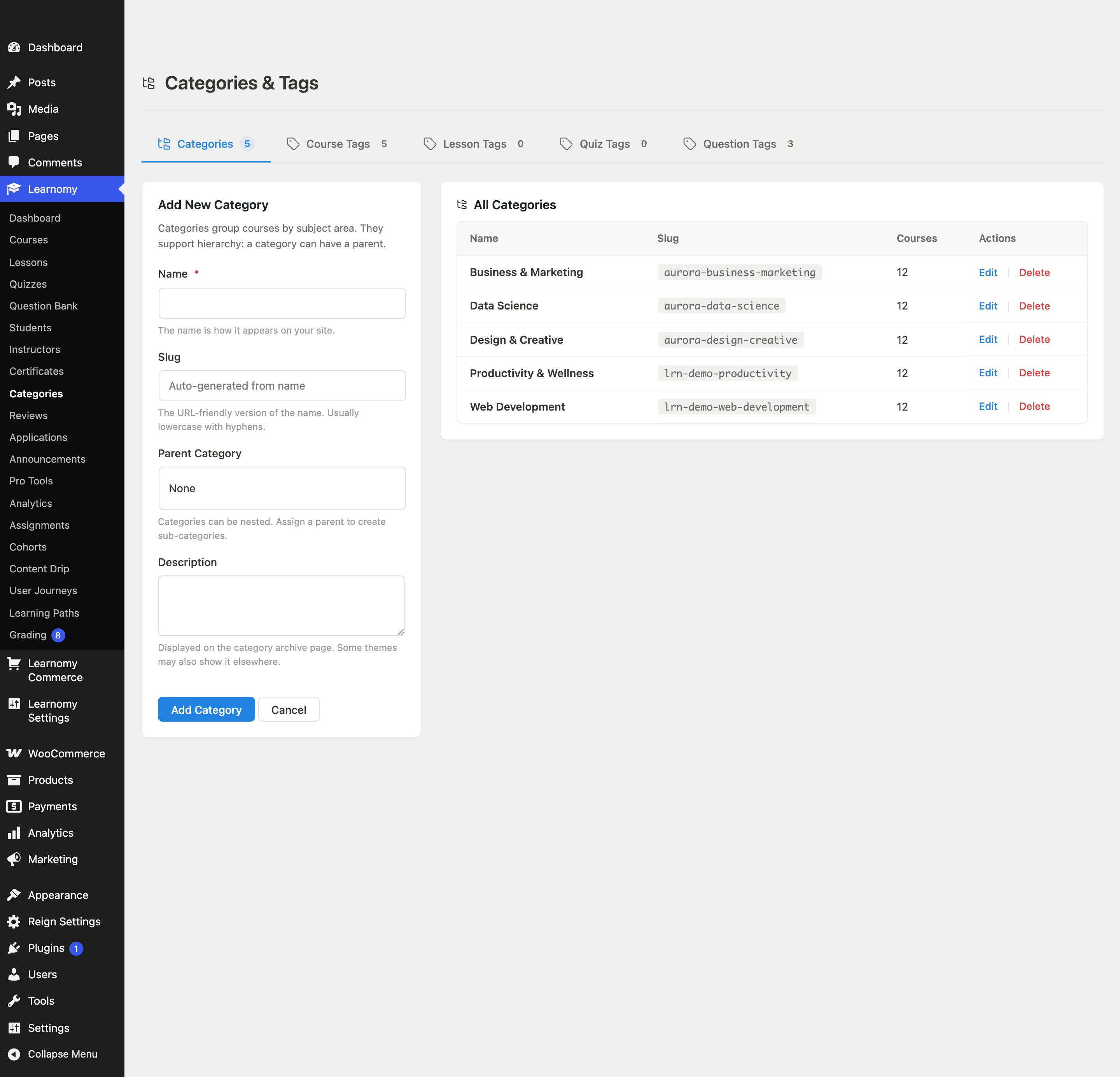Open User Journeys submenu item

(x=43, y=590)
